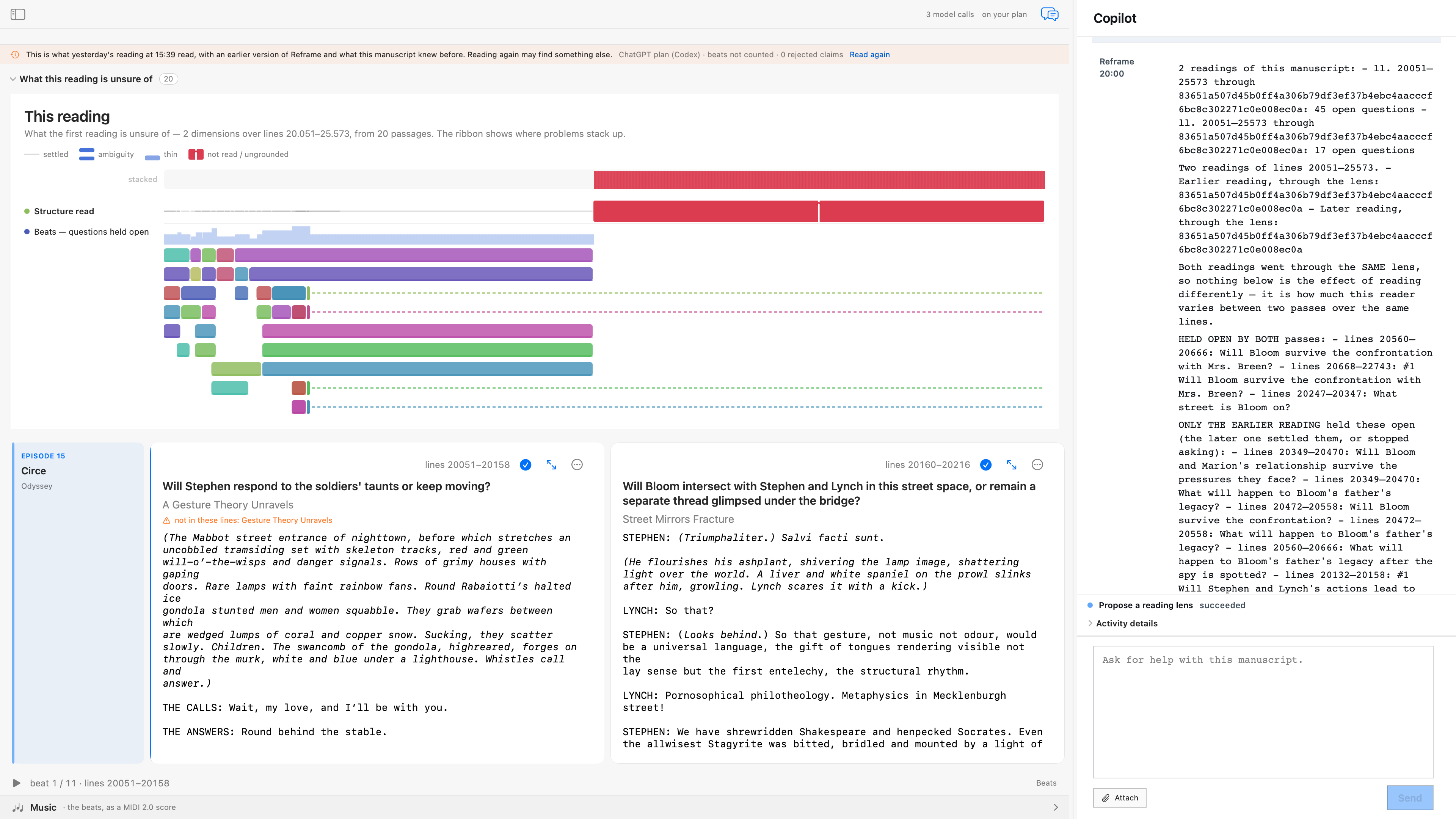Viewport: 1456px width, 819px height.
Task: Click the ambiguity legend swatch
Action: [86, 154]
